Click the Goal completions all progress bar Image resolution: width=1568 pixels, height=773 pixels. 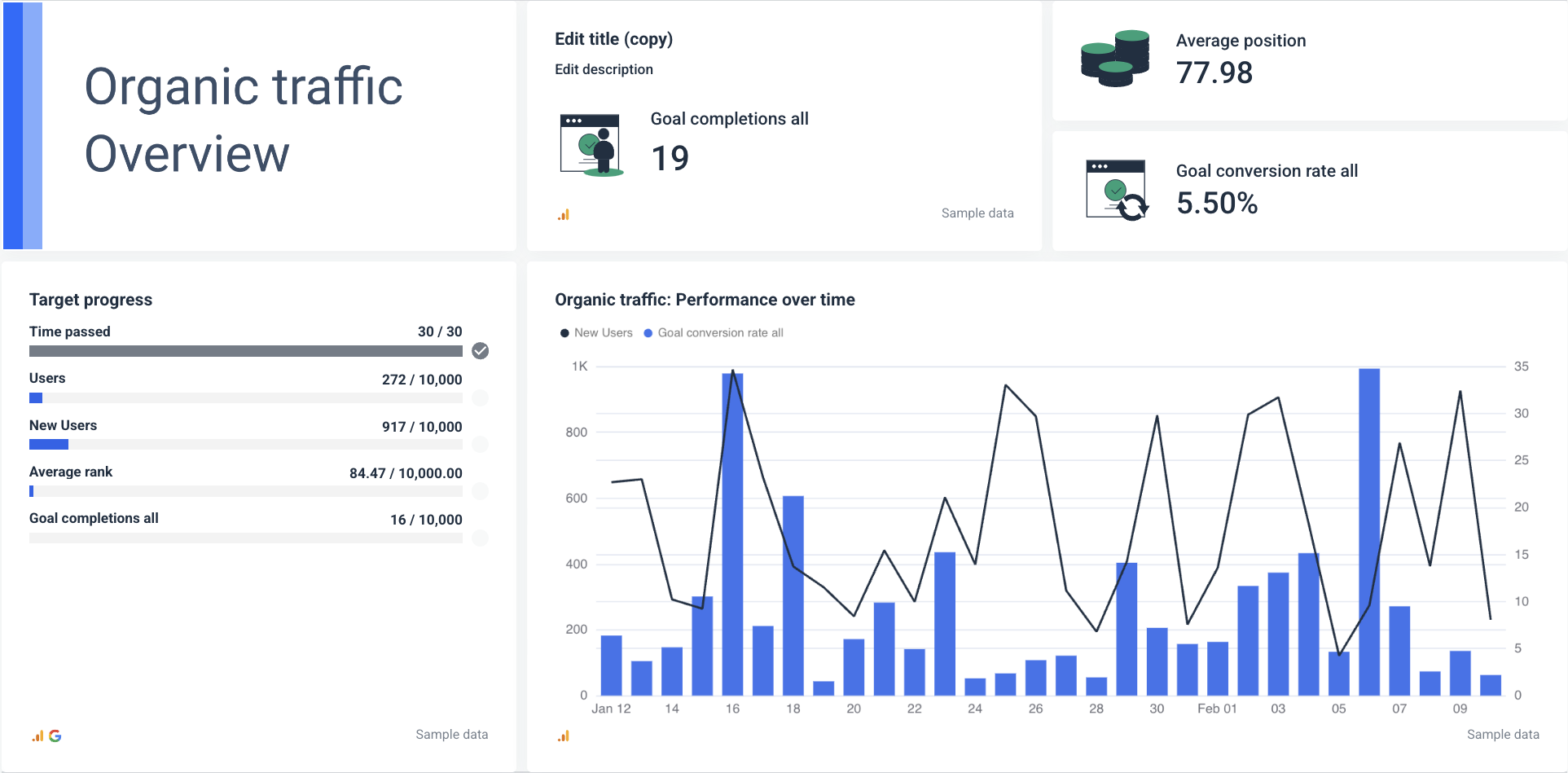point(246,538)
